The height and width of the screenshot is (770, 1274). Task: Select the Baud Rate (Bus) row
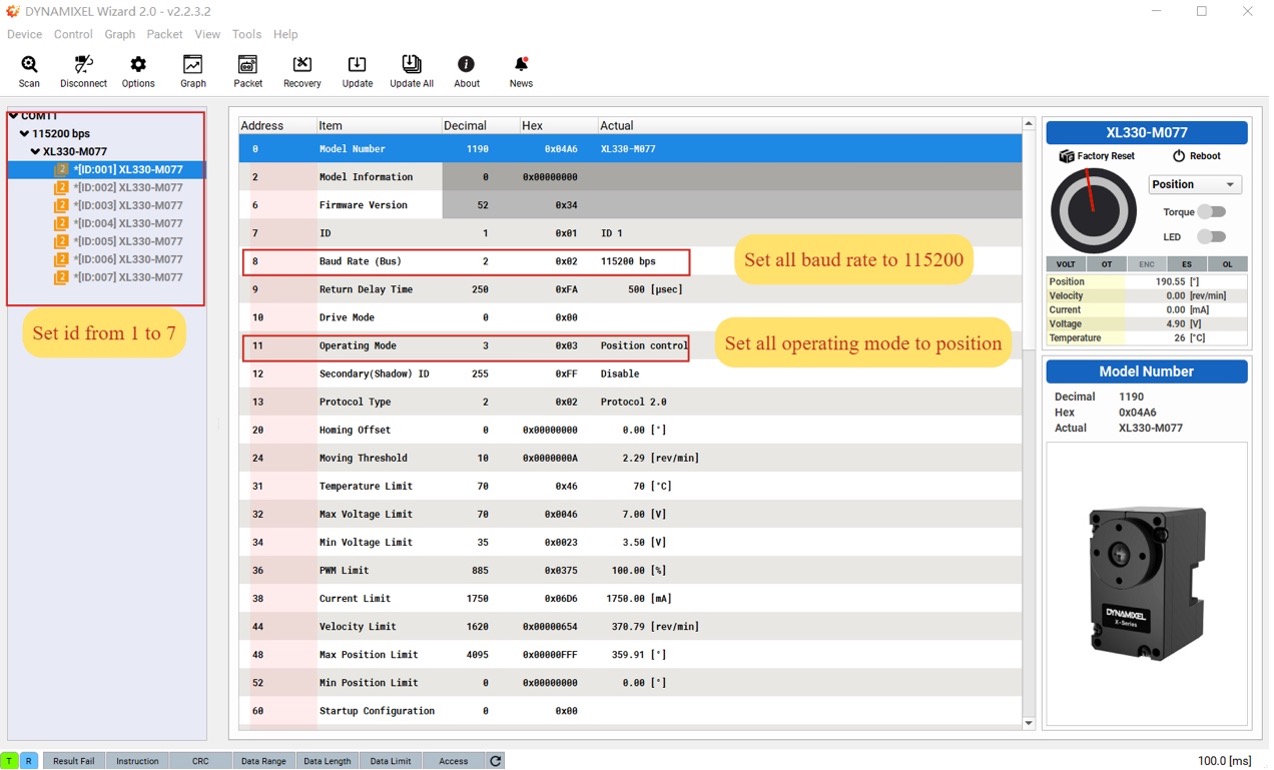point(630,262)
